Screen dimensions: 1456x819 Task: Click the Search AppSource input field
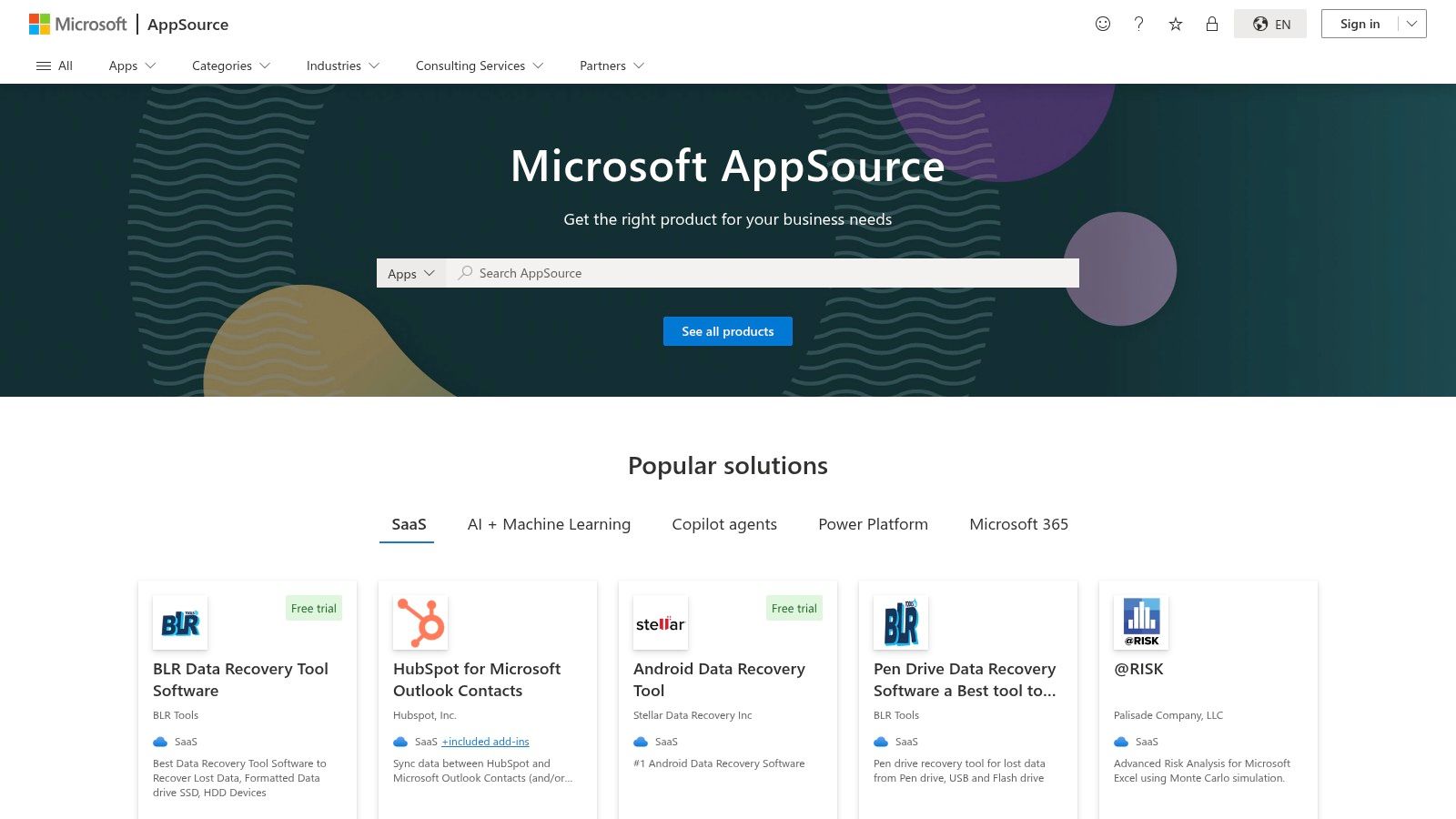763,273
